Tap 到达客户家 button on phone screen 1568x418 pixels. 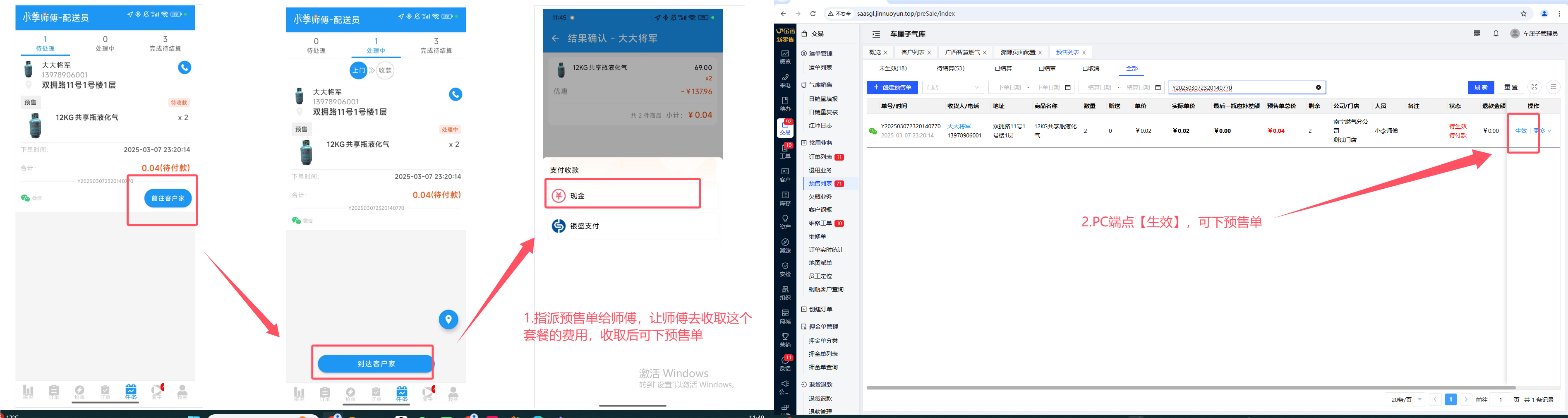click(x=376, y=364)
